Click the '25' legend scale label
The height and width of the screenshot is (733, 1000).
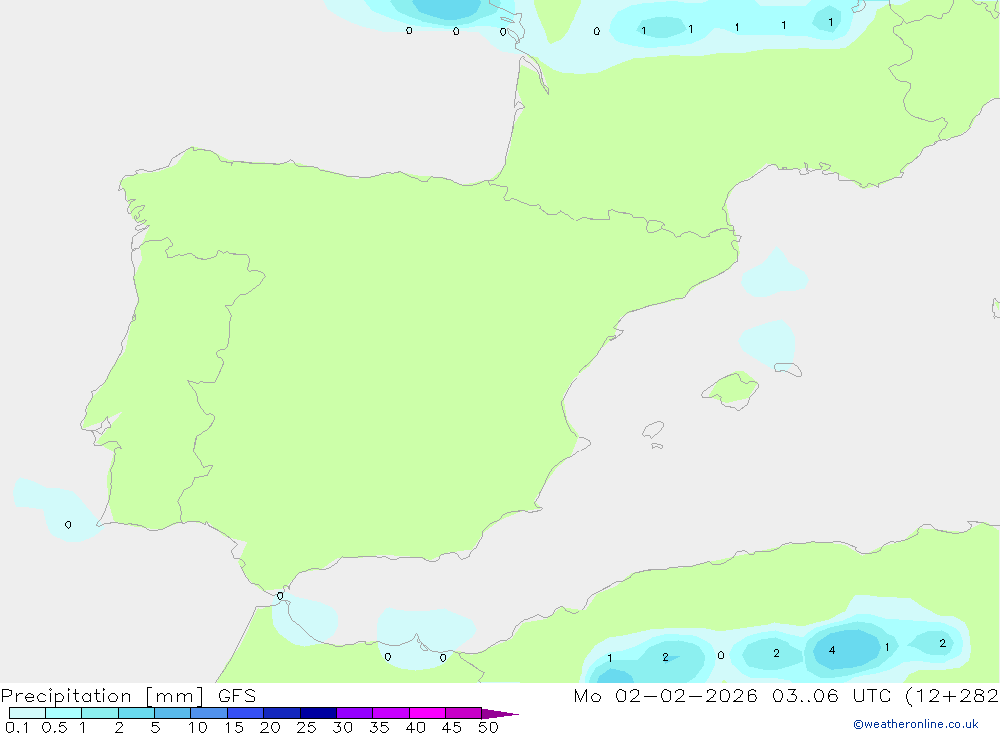[307, 727]
